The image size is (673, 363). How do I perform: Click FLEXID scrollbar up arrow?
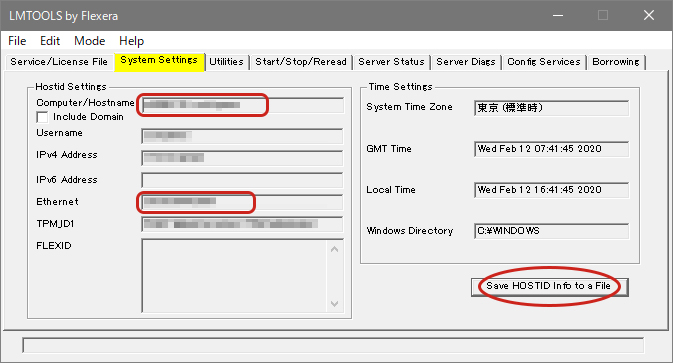coord(335,249)
